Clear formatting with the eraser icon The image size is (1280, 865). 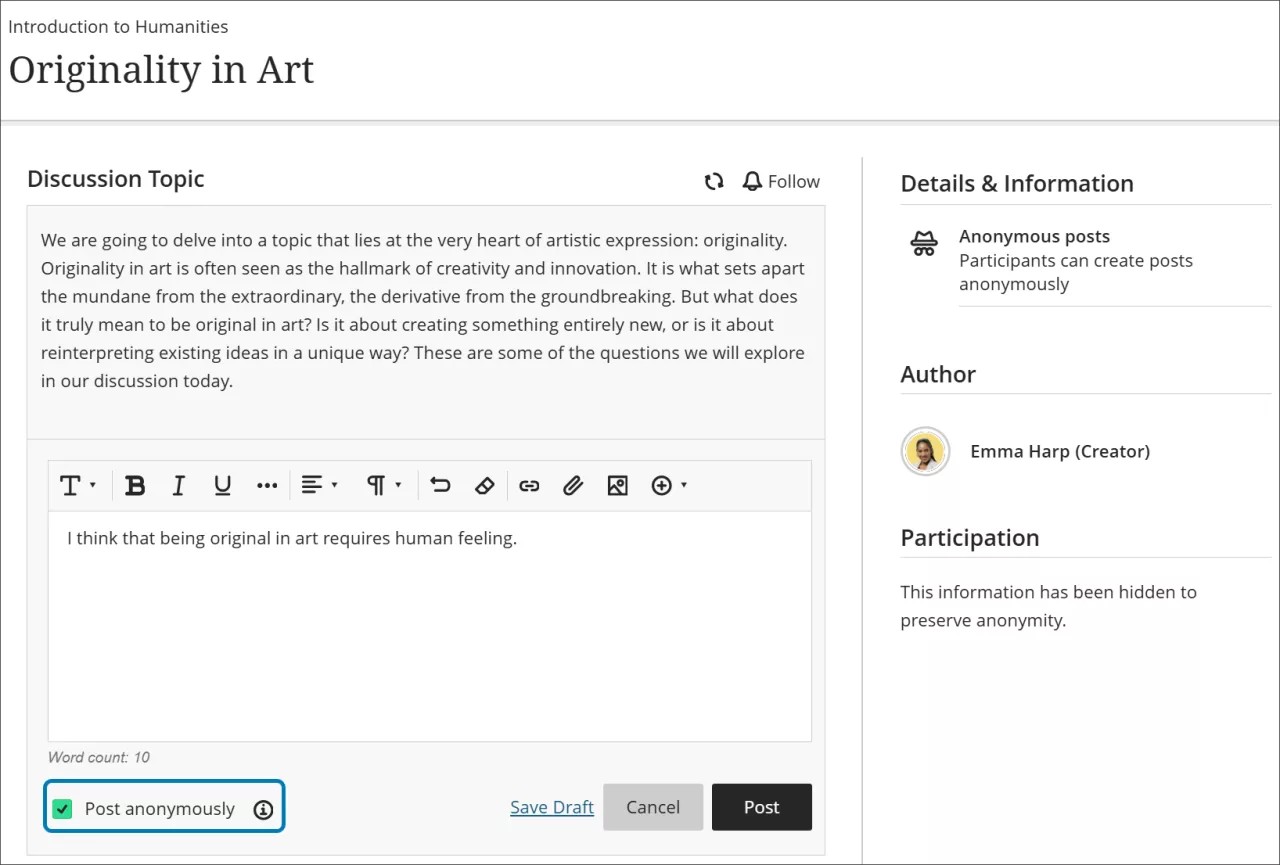click(485, 485)
